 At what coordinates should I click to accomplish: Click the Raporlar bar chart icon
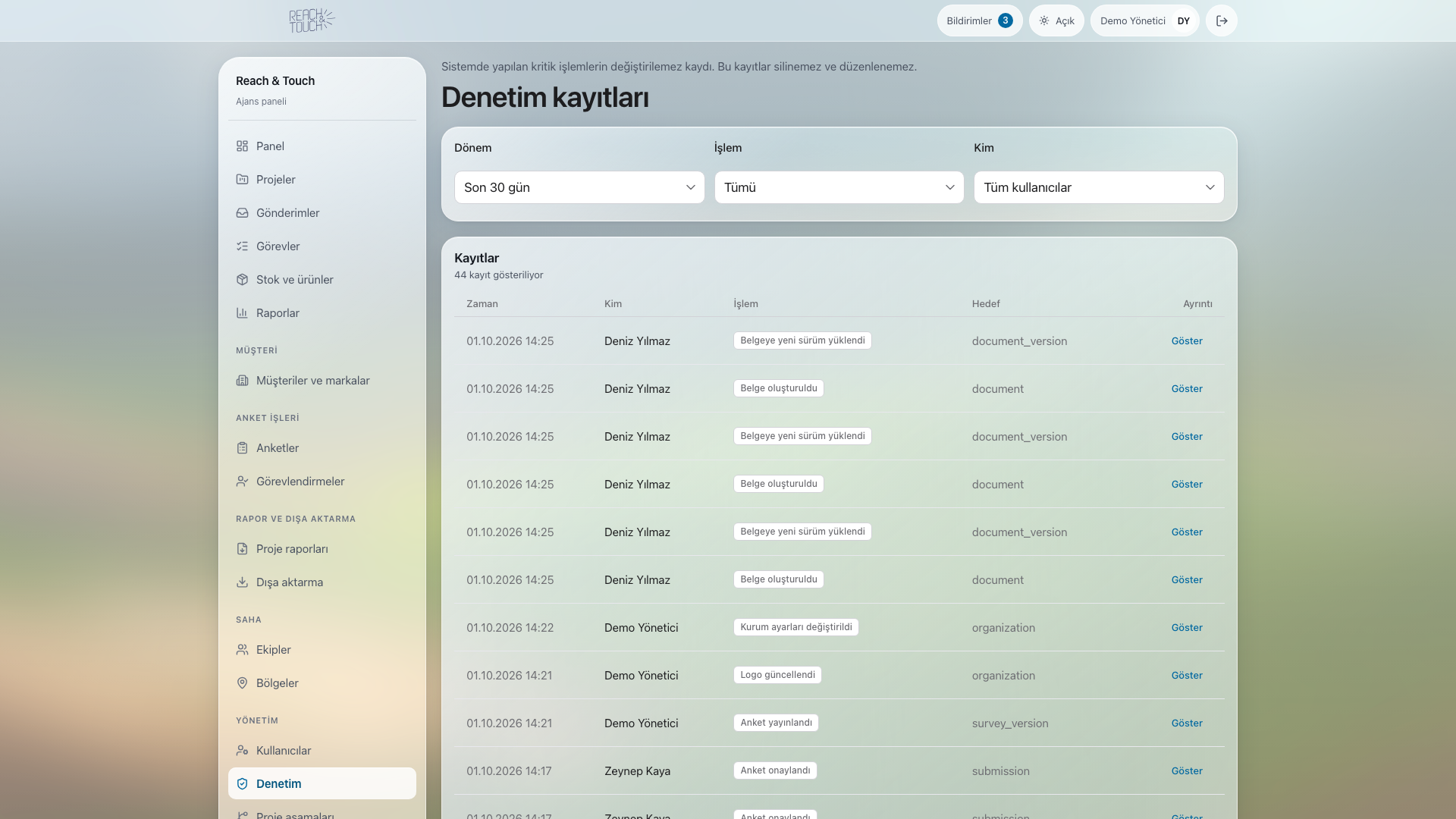pyautogui.click(x=242, y=313)
